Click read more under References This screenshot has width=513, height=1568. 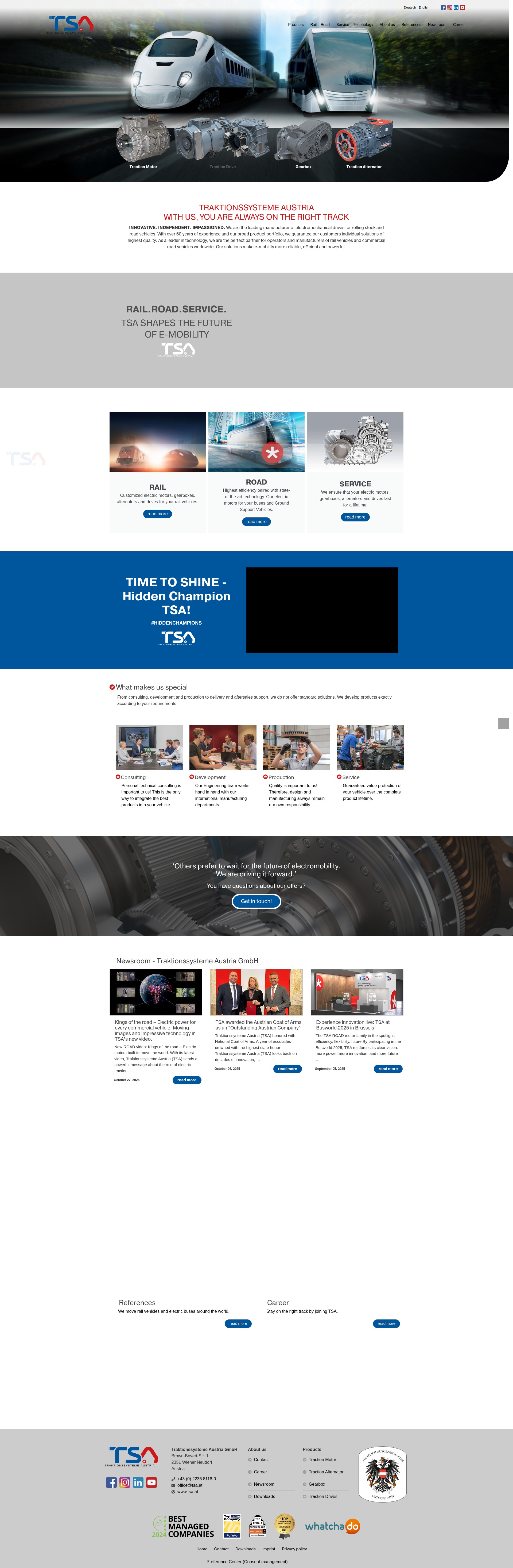(x=238, y=1323)
